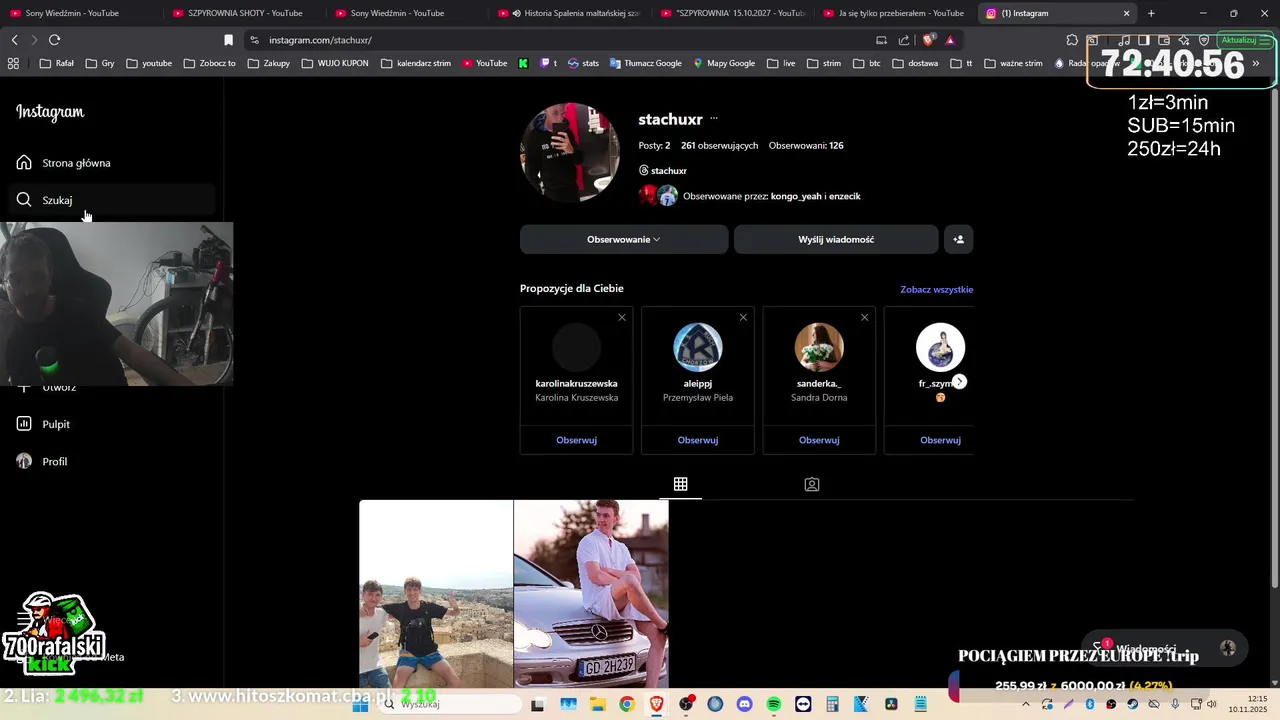1280x720 pixels.
Task: Click the share icon in the address bar
Action: (x=904, y=40)
